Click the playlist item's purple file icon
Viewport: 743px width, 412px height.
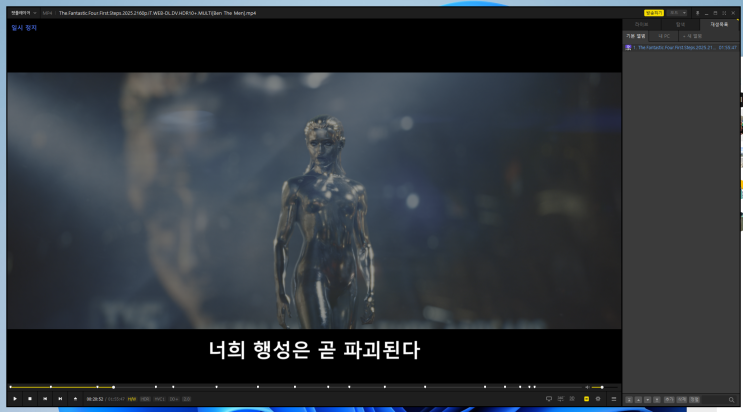tap(628, 47)
